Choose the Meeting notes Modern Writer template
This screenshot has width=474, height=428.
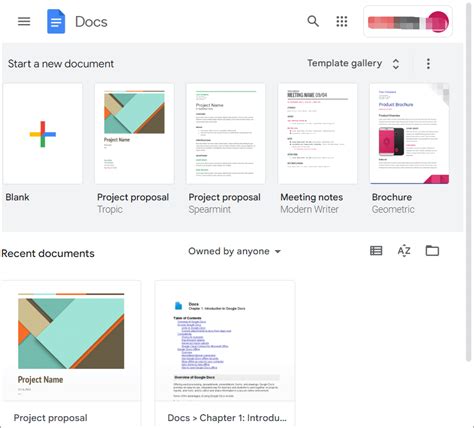point(317,134)
